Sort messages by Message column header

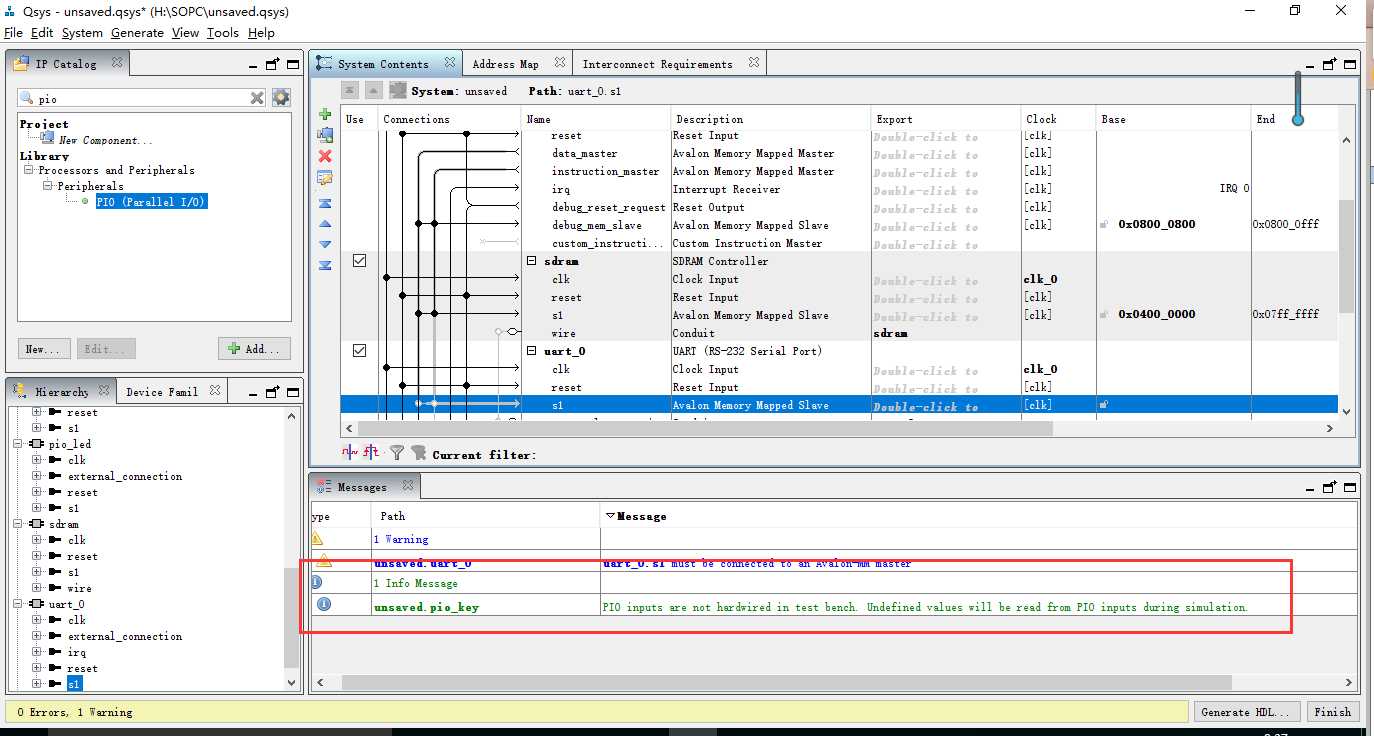(641, 516)
